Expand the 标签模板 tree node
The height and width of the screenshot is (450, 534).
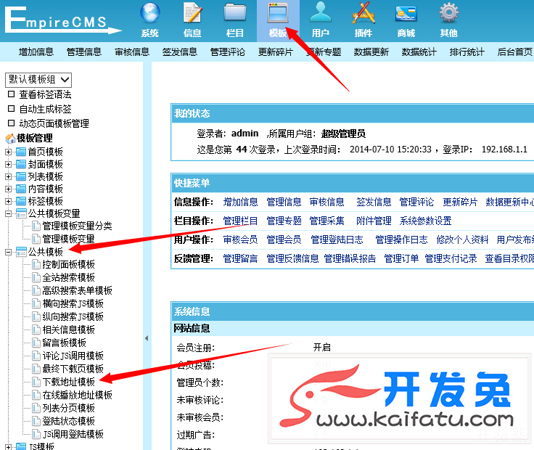(x=9, y=201)
